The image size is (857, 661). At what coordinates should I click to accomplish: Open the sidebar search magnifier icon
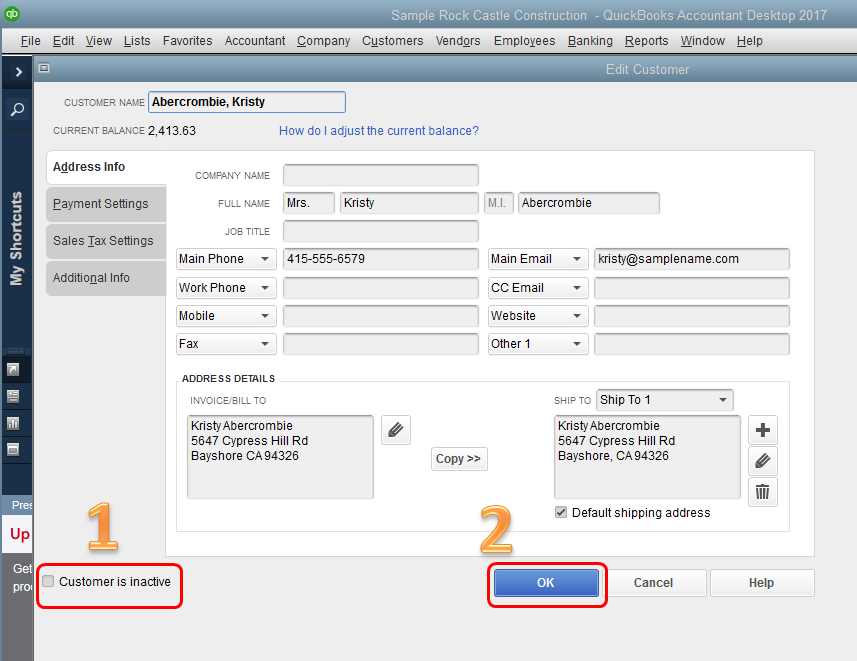(17, 109)
